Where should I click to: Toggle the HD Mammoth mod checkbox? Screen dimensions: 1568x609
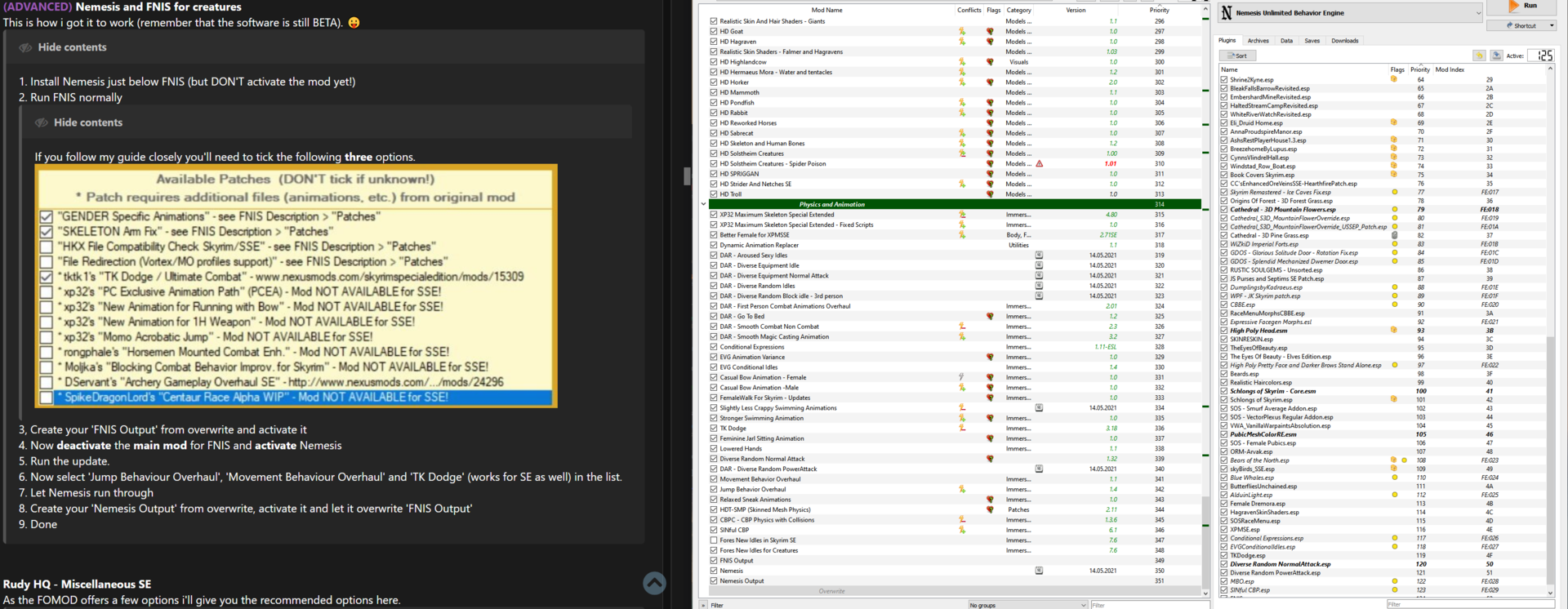coord(714,92)
